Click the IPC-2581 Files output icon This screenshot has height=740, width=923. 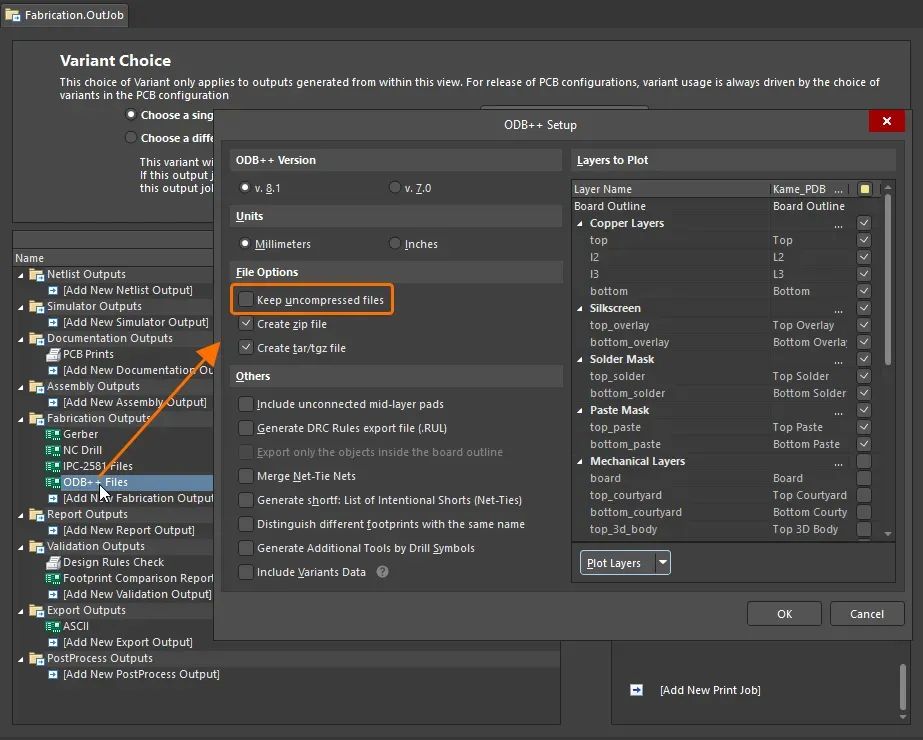click(53, 466)
